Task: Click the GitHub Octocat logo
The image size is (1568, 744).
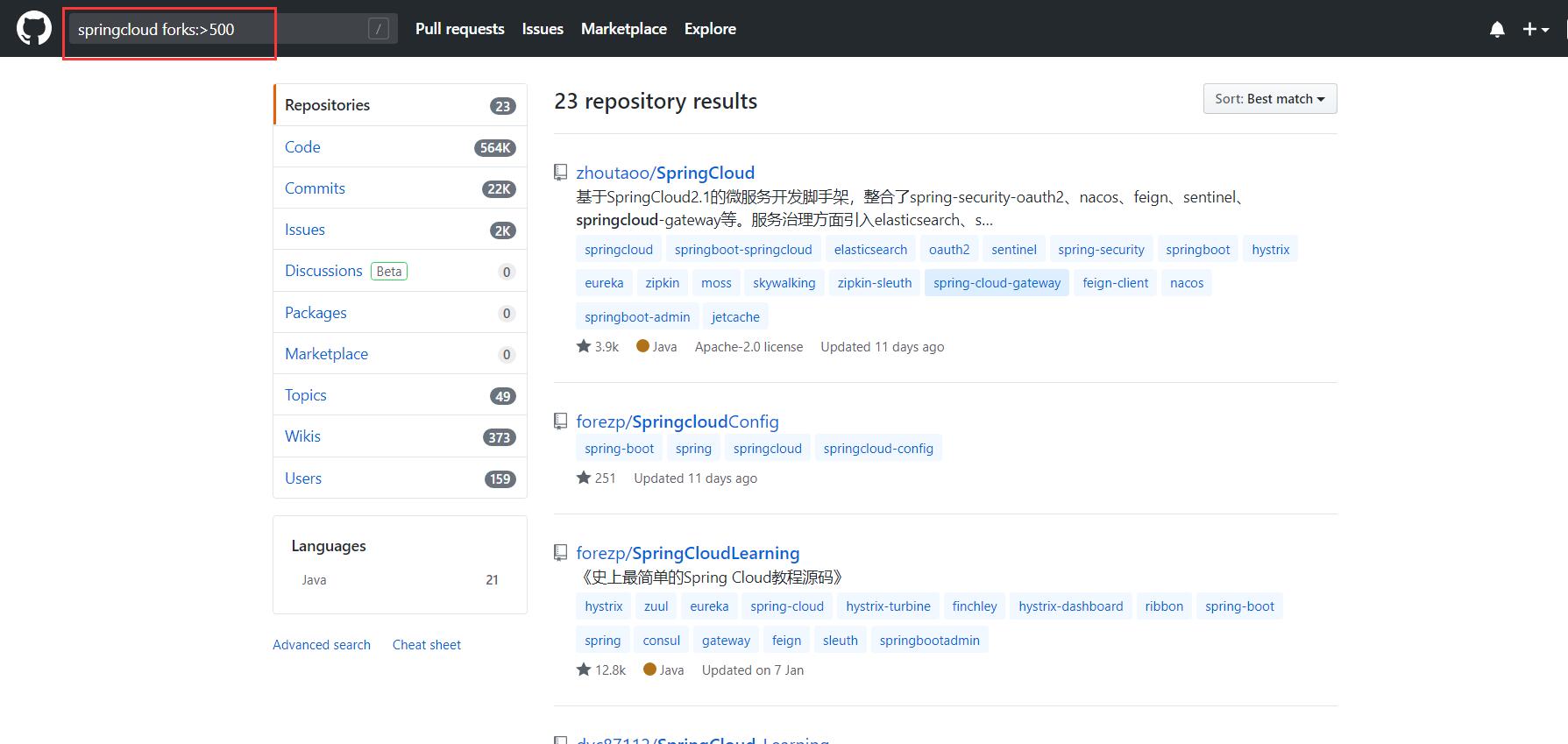Action: [x=34, y=29]
